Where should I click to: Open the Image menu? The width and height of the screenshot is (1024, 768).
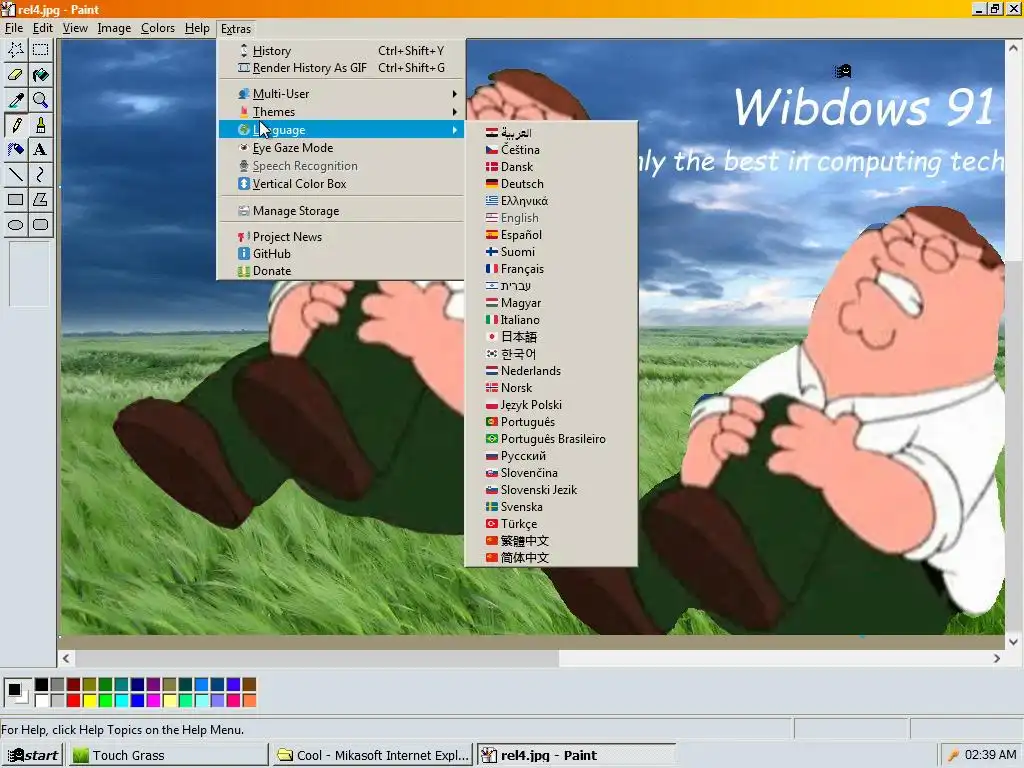[114, 28]
